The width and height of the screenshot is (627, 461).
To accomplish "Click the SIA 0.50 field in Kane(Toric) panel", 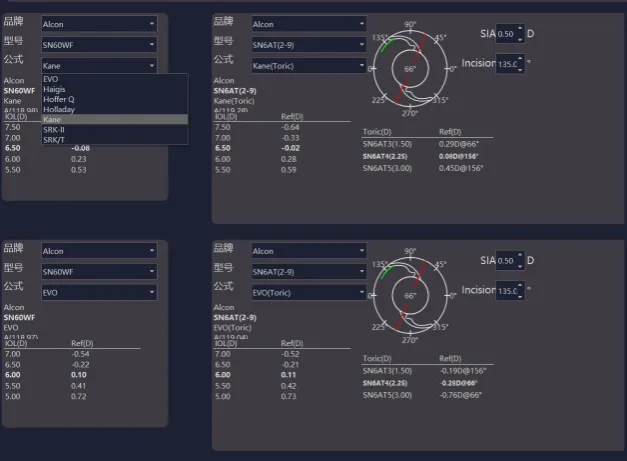I will click(x=508, y=34).
